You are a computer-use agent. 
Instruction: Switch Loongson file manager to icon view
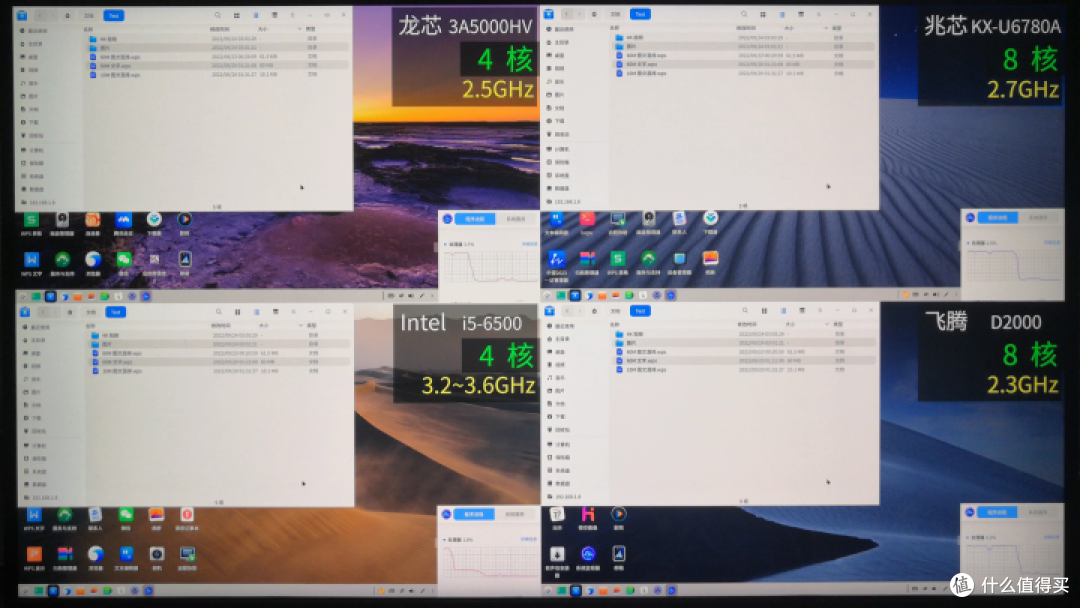coord(236,15)
